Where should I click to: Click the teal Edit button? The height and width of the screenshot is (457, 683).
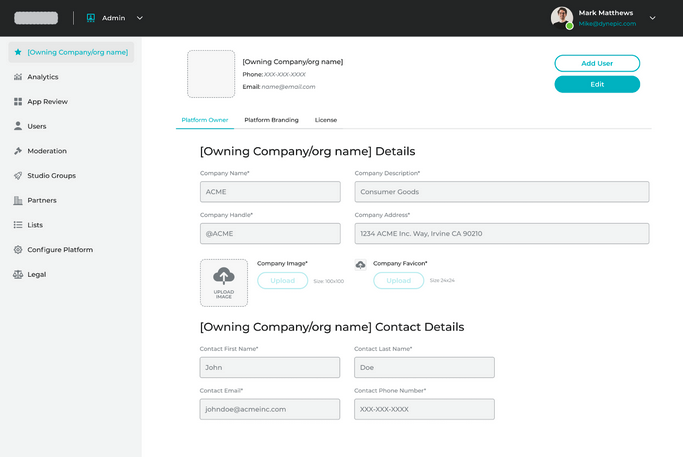[x=597, y=84]
